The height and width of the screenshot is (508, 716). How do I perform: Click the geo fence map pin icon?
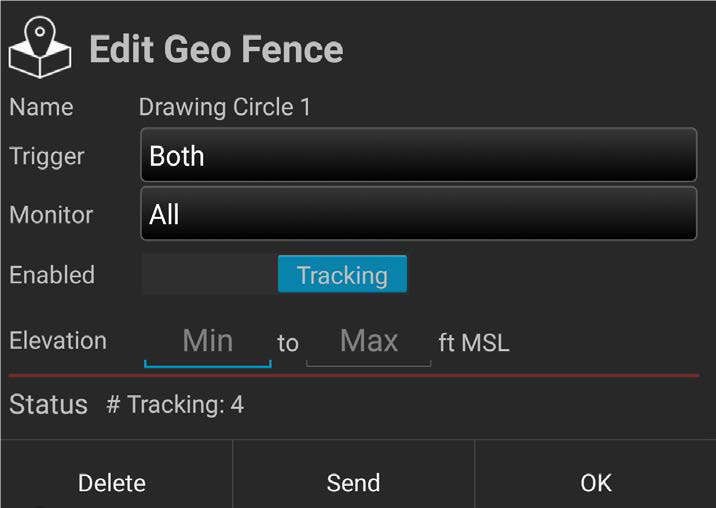click(40, 47)
